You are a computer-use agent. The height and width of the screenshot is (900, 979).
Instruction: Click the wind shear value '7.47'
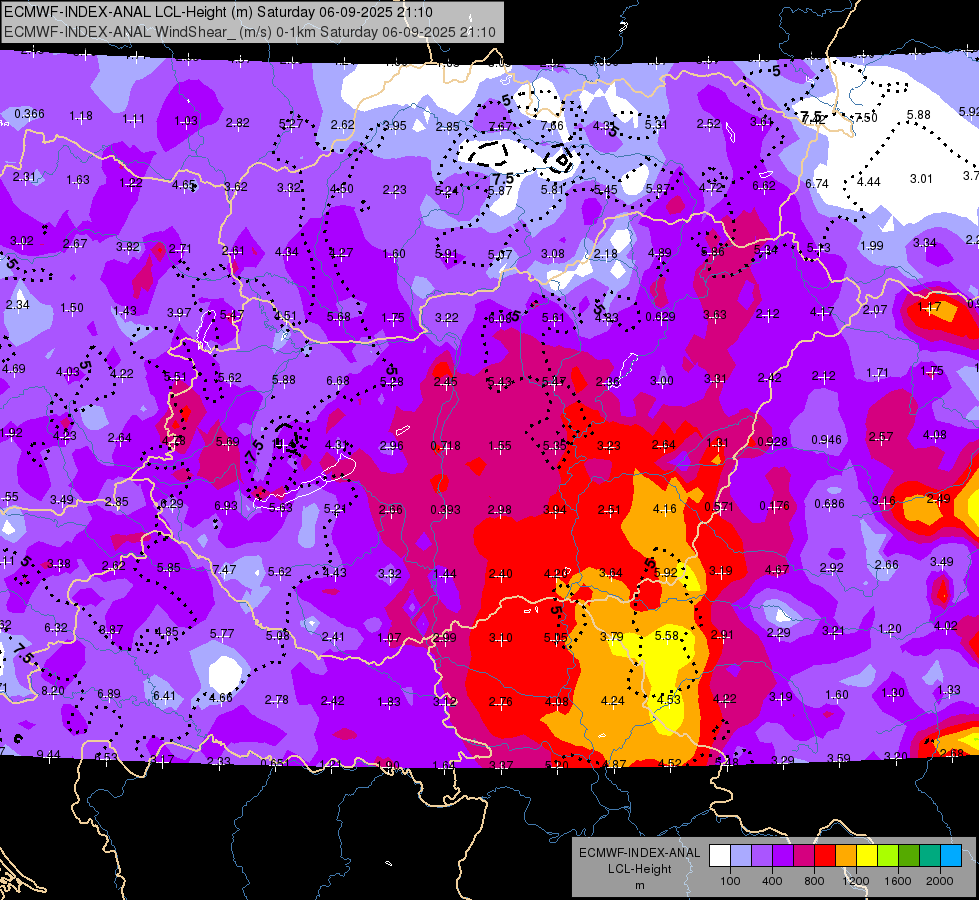point(224,569)
